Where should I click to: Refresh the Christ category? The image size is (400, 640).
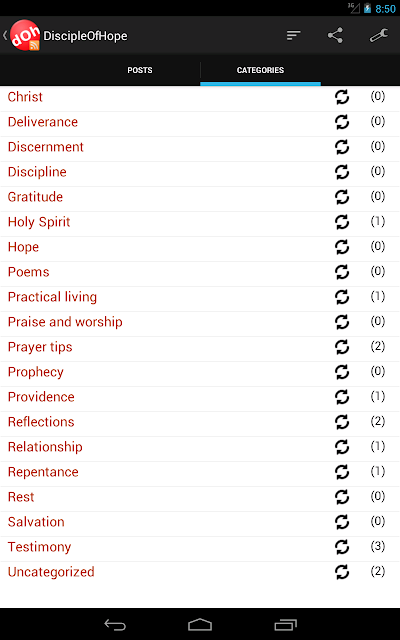tap(342, 97)
